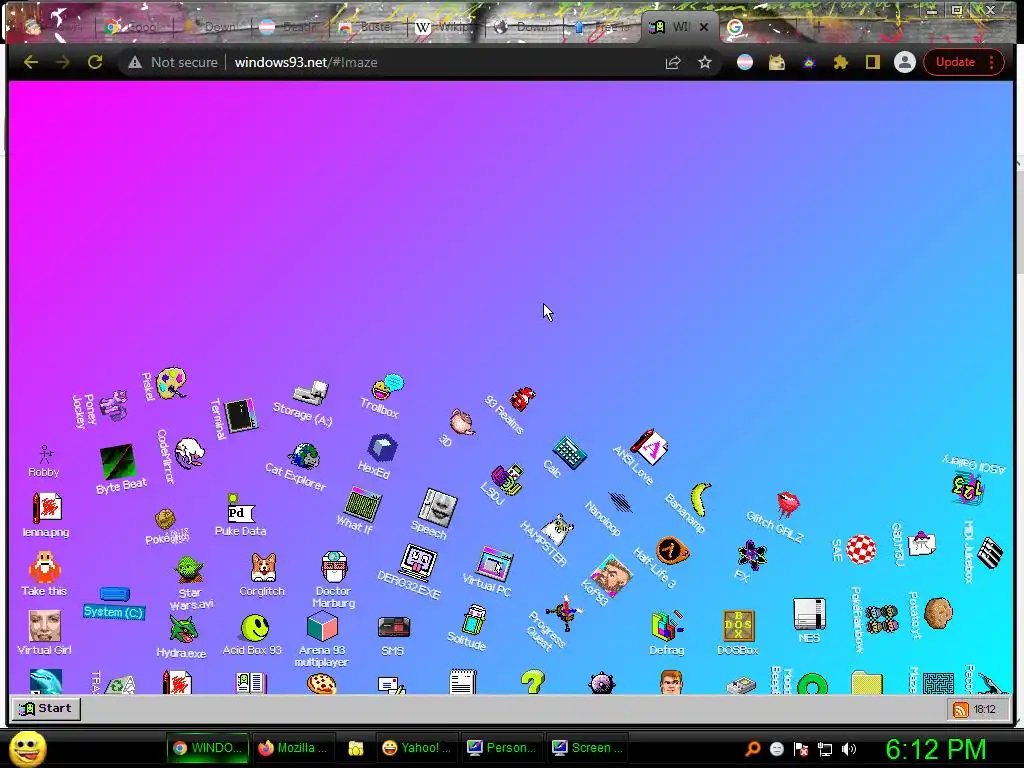Open the Half-Life 3 lambda icon

coord(672,552)
